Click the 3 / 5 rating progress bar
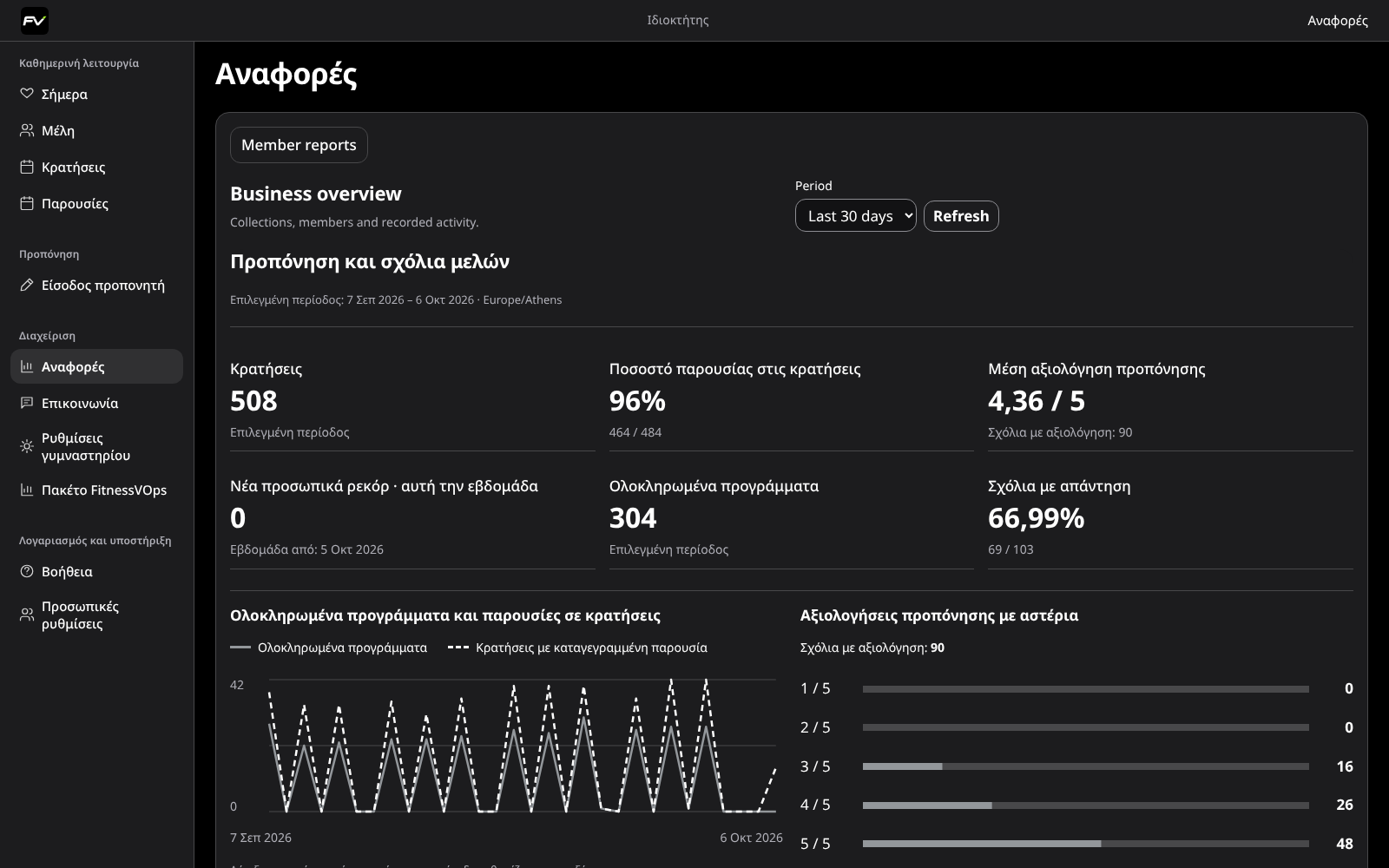The width and height of the screenshot is (1389, 868). coord(1086,766)
